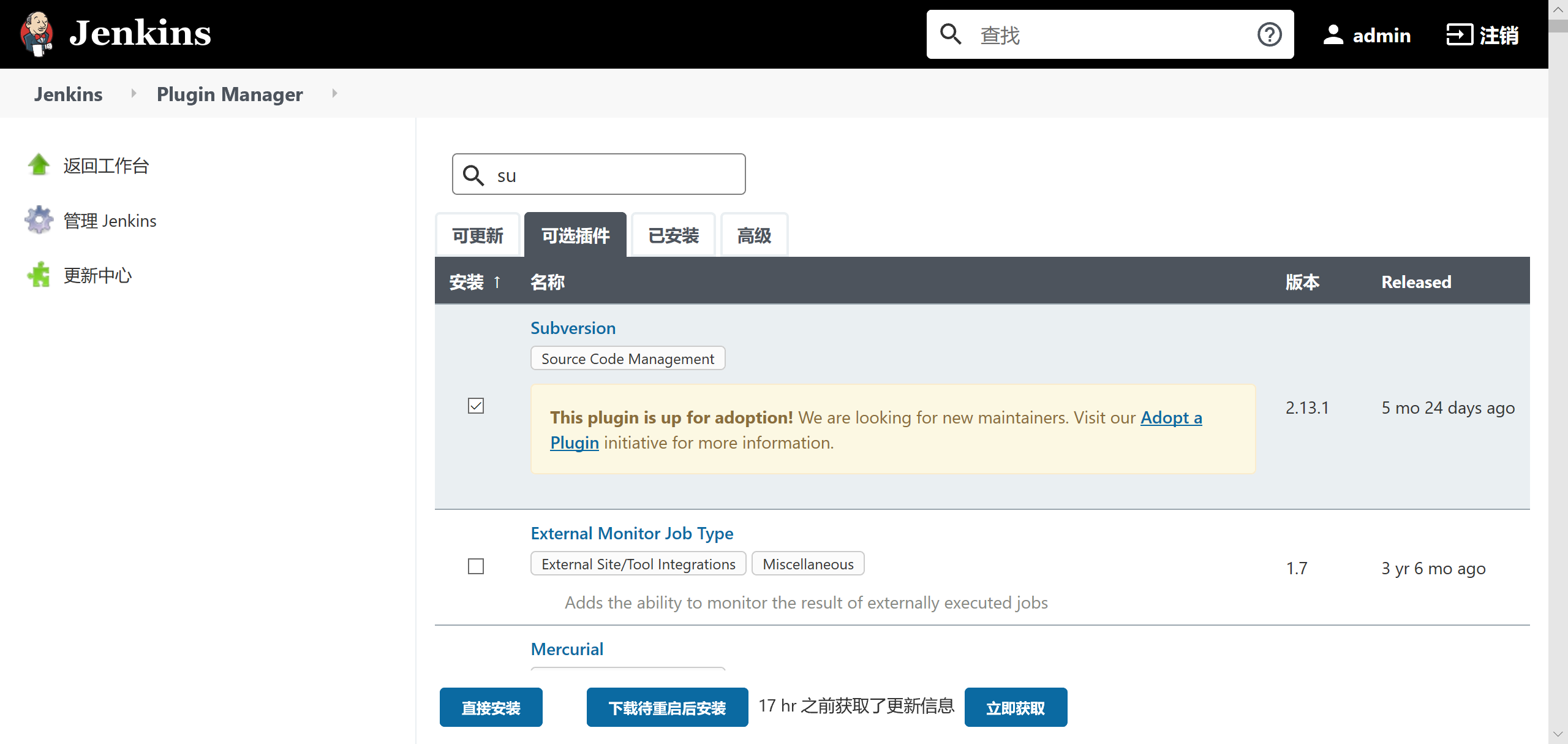Viewport: 1568px width, 744px height.
Task: Expand the Jenkins breadcrumb arrow
Action: point(134,94)
